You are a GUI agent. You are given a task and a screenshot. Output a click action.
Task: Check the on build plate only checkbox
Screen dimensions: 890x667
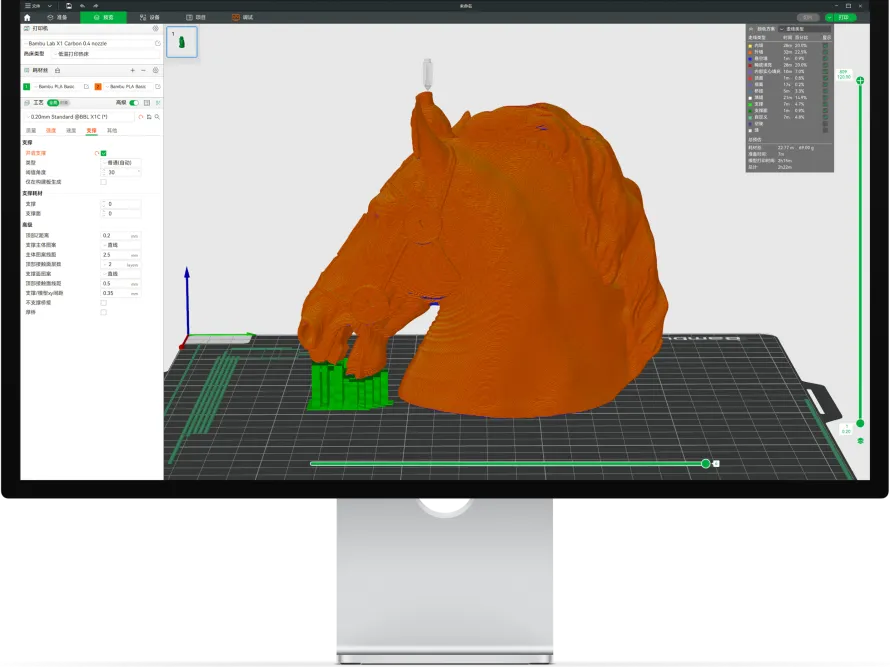[103, 182]
